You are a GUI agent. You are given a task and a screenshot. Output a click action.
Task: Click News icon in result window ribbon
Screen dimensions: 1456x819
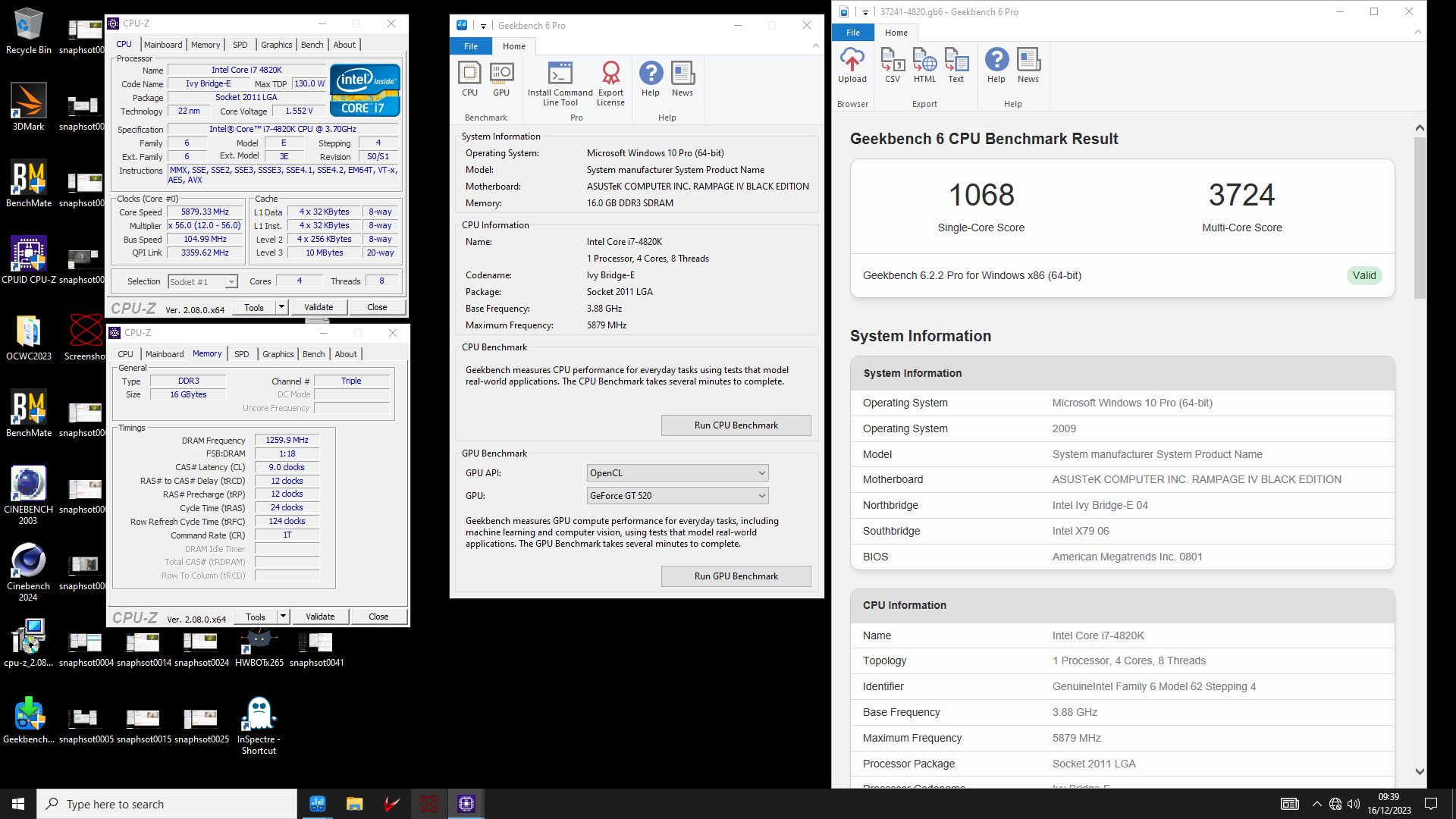click(1028, 65)
